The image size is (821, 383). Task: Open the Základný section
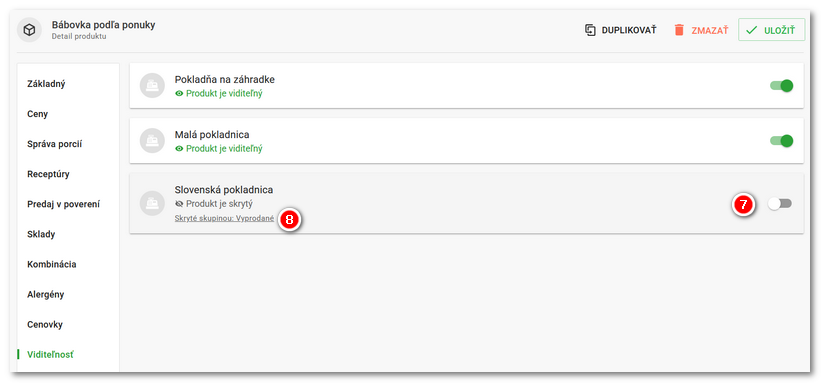(x=46, y=84)
